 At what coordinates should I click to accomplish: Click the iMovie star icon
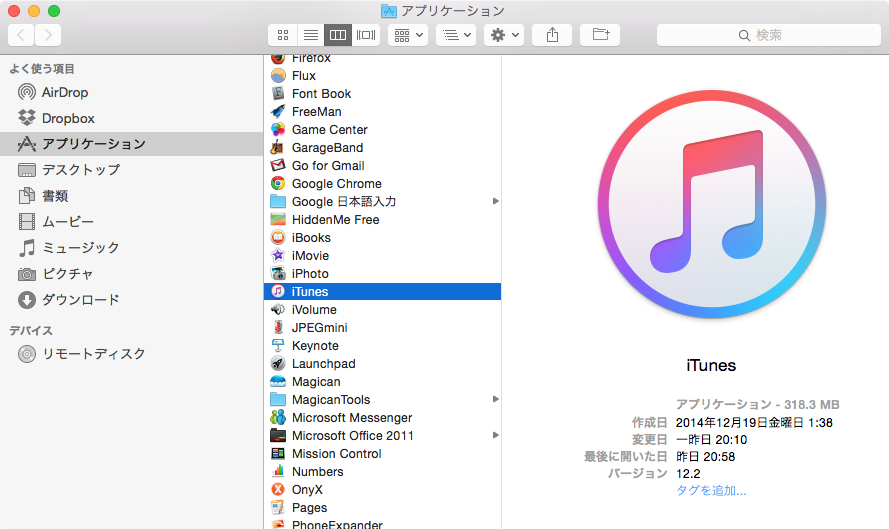(278, 256)
